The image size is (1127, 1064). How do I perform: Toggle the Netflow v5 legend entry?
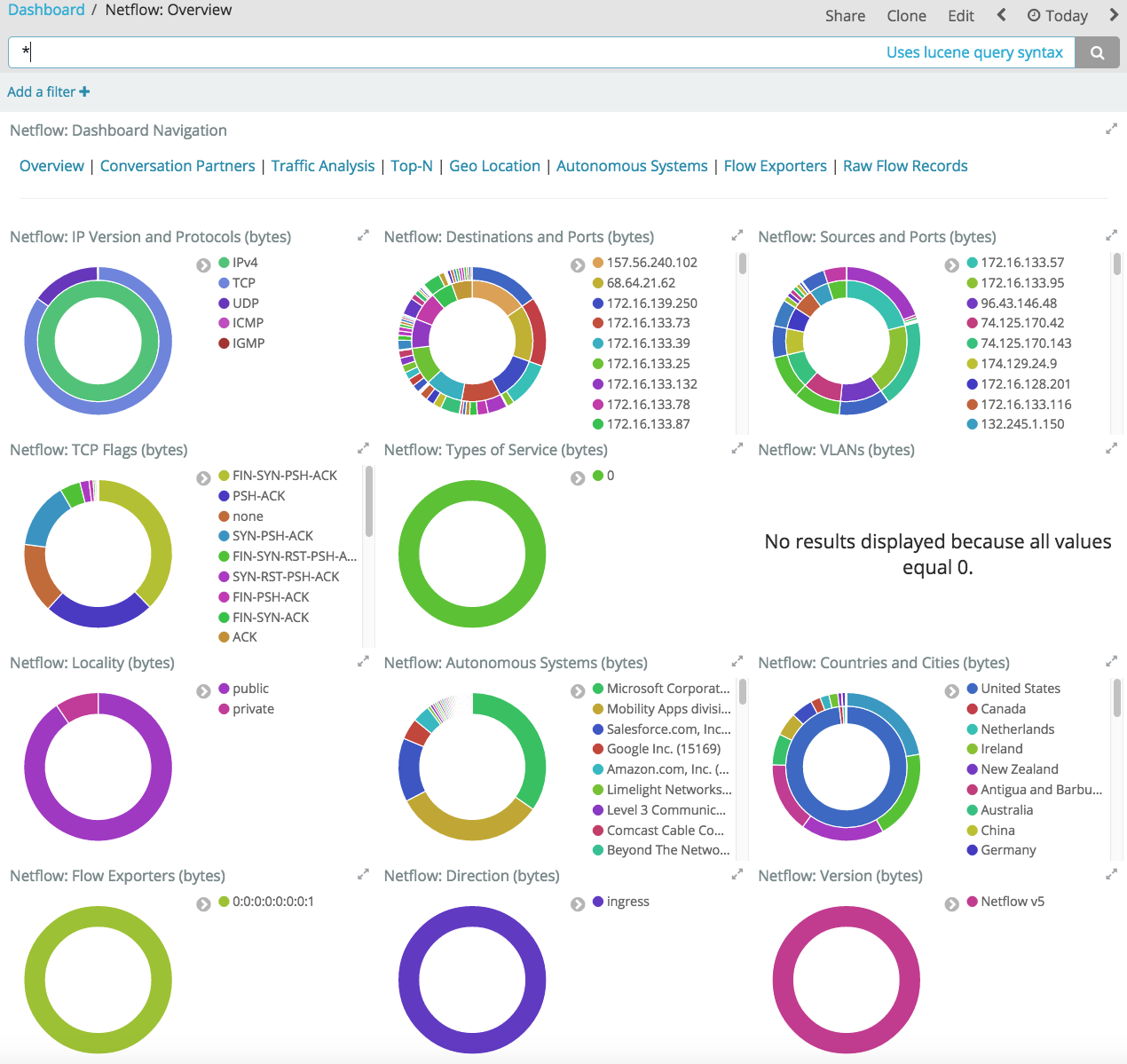tap(1013, 901)
